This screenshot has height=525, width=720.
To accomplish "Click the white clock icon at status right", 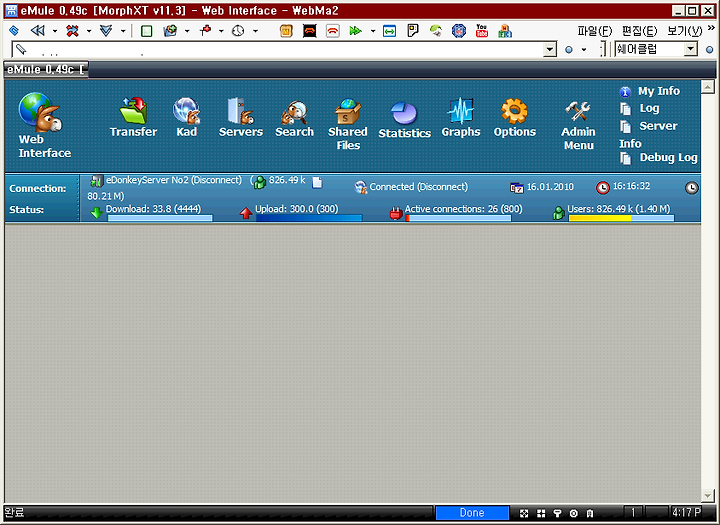I will click(x=692, y=187).
